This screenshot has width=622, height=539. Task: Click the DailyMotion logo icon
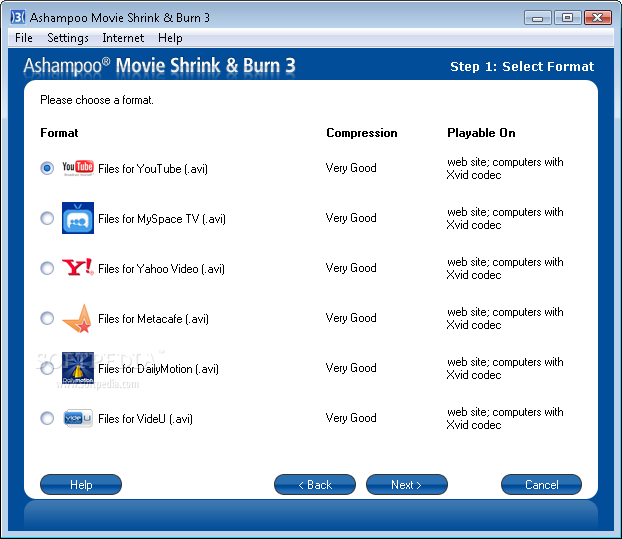(78, 368)
